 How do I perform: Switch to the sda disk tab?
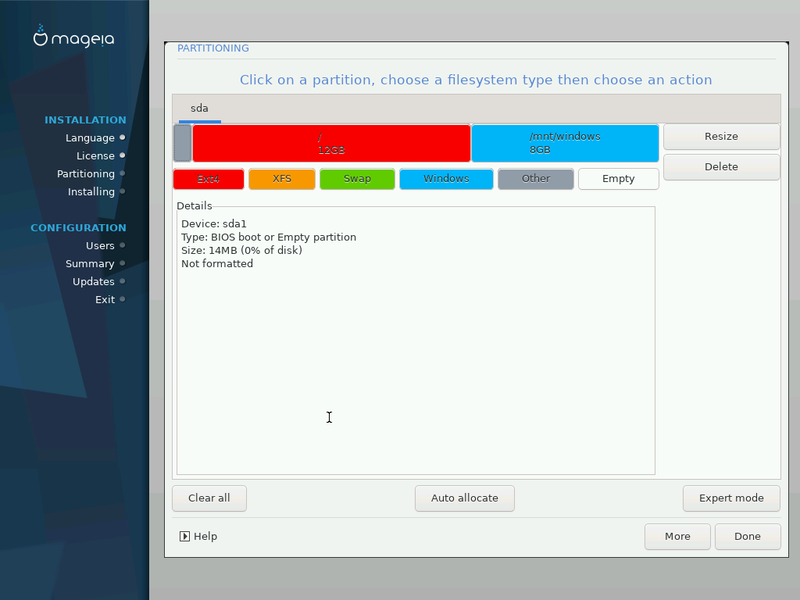tap(200, 108)
